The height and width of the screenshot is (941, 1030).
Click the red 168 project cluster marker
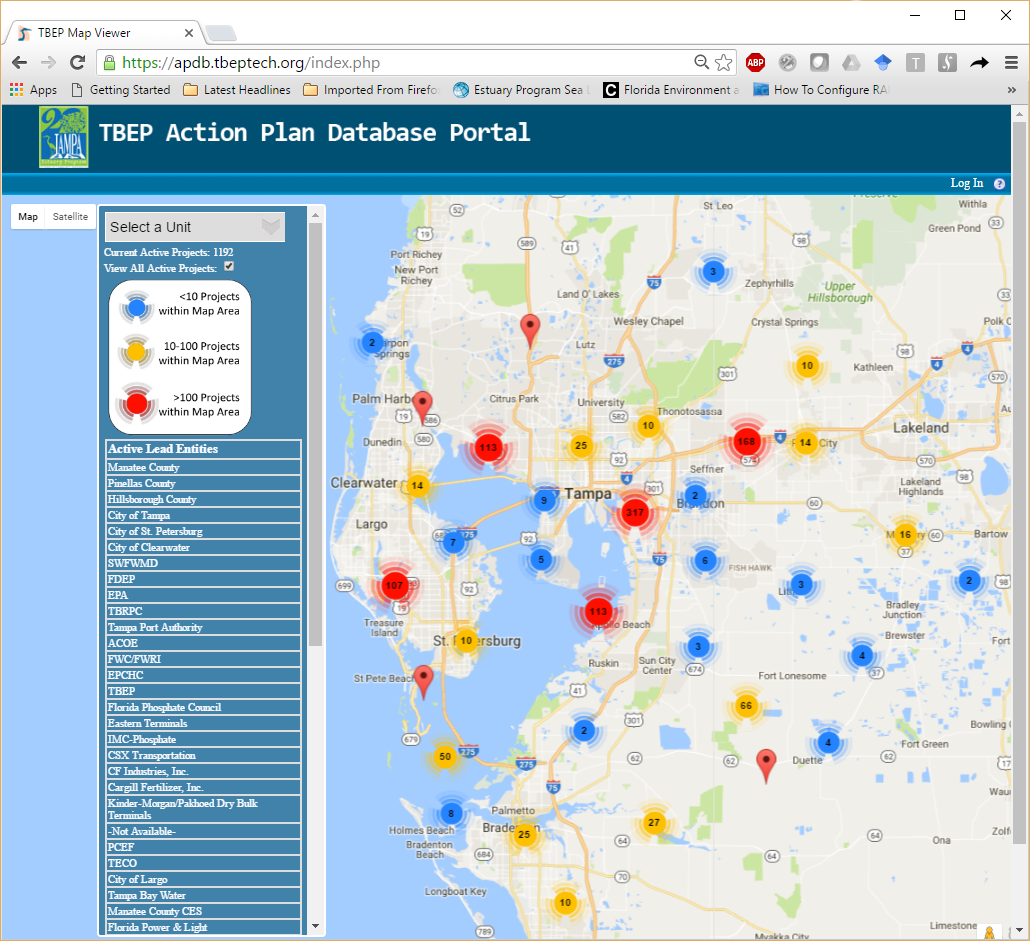(x=746, y=441)
